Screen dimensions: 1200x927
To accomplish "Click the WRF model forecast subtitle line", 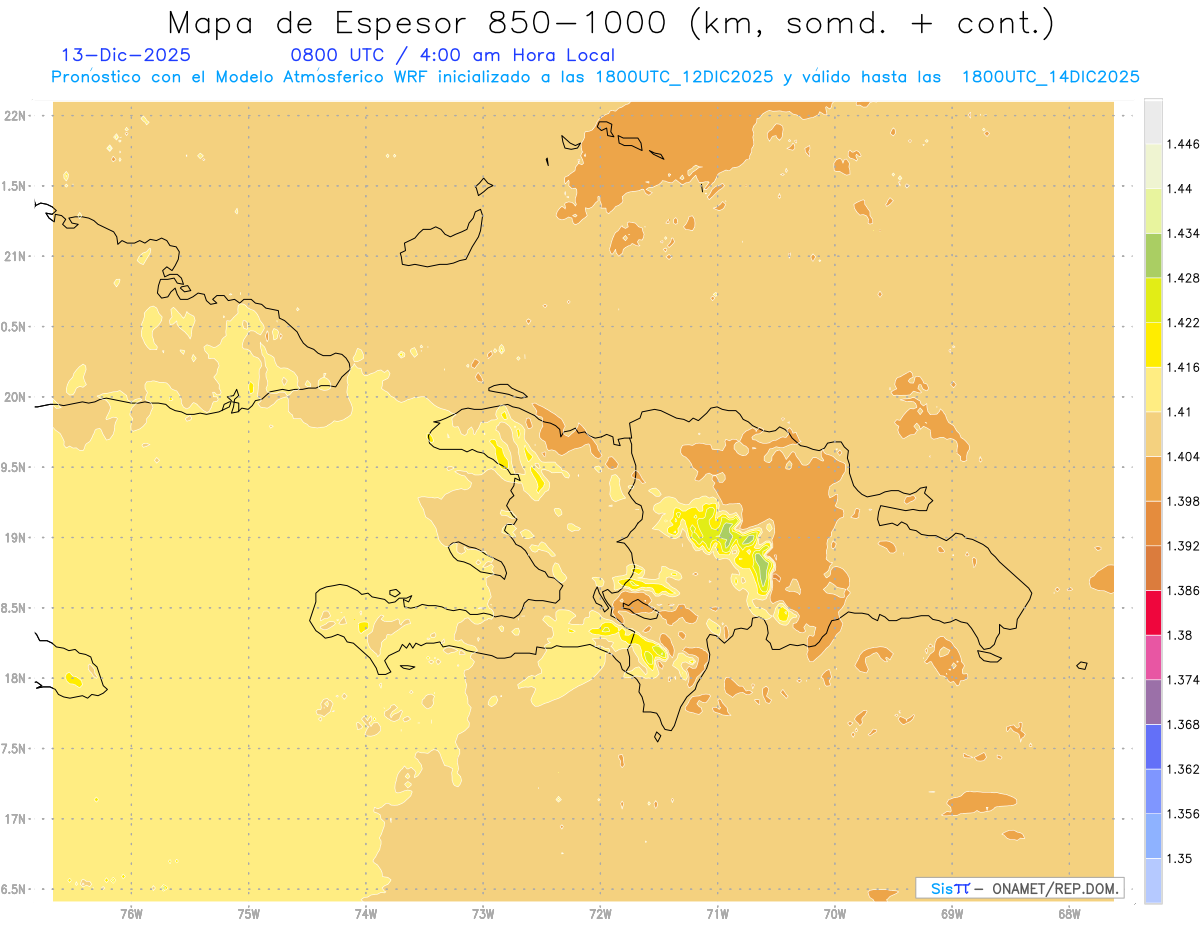I will tap(596, 76).
